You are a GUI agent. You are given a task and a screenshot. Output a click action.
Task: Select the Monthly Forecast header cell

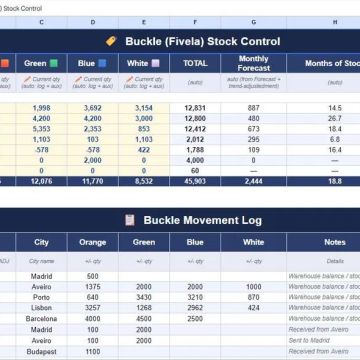253,63
